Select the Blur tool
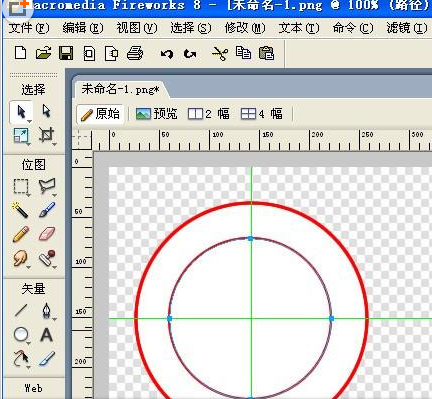Viewport: 432px width, 399px height. [20, 259]
